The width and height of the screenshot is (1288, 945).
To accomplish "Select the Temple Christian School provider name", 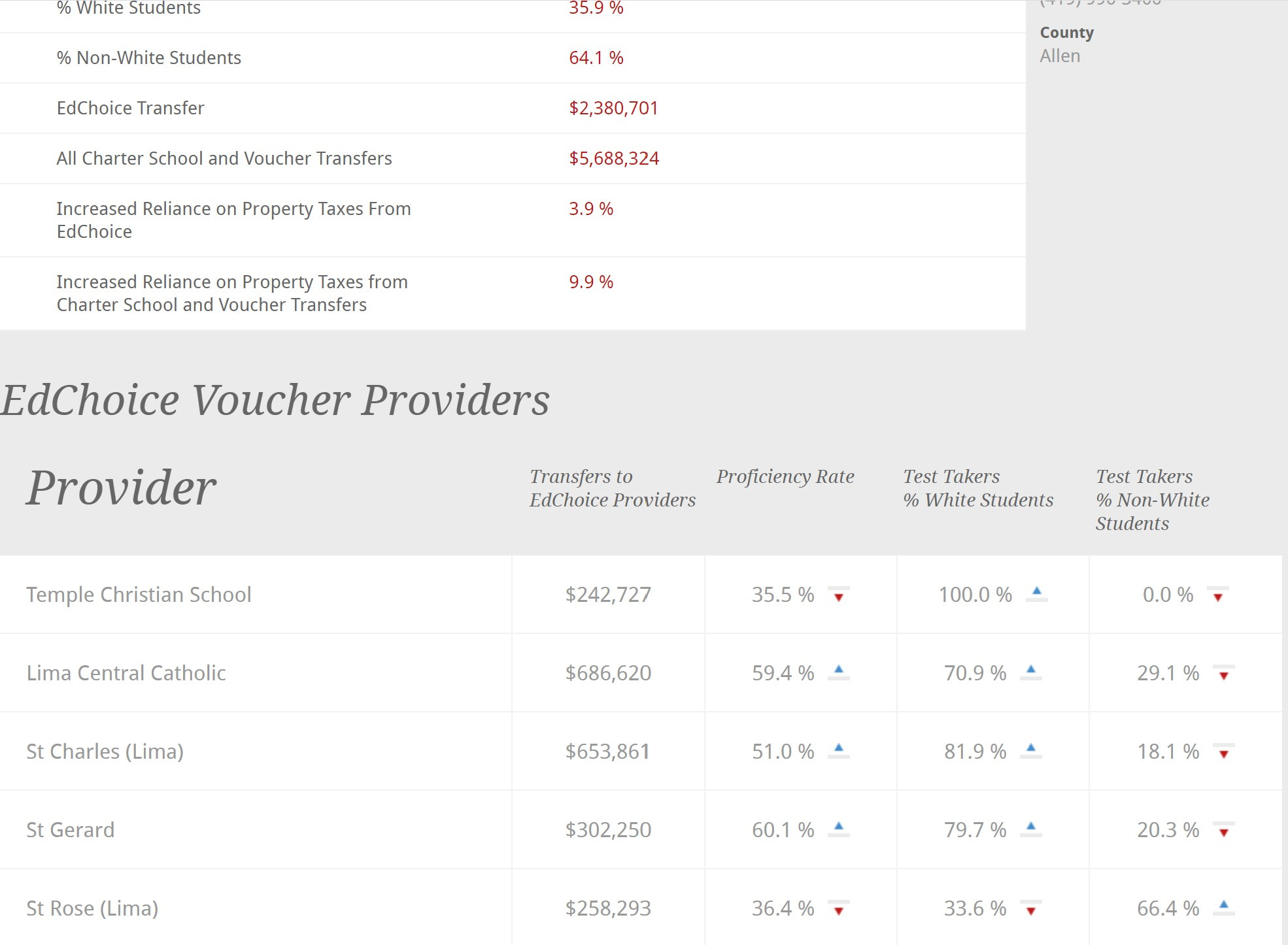I will pyautogui.click(x=139, y=595).
